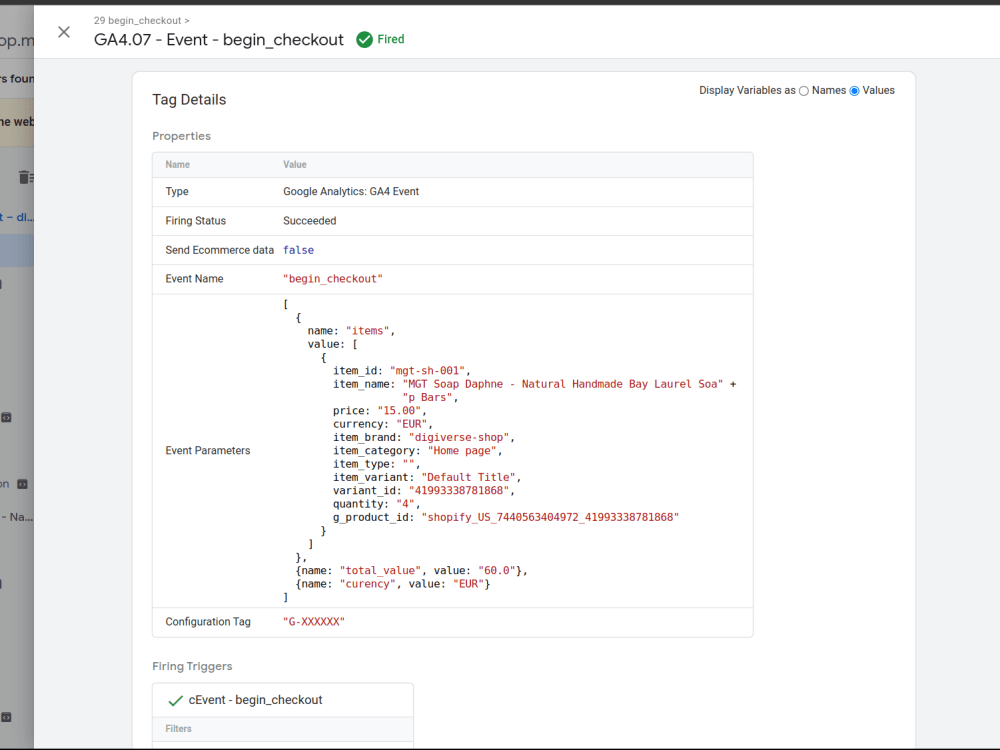Screen dimensions: 1000x750
Task: Close the tag details panel with X
Action: [64, 32]
